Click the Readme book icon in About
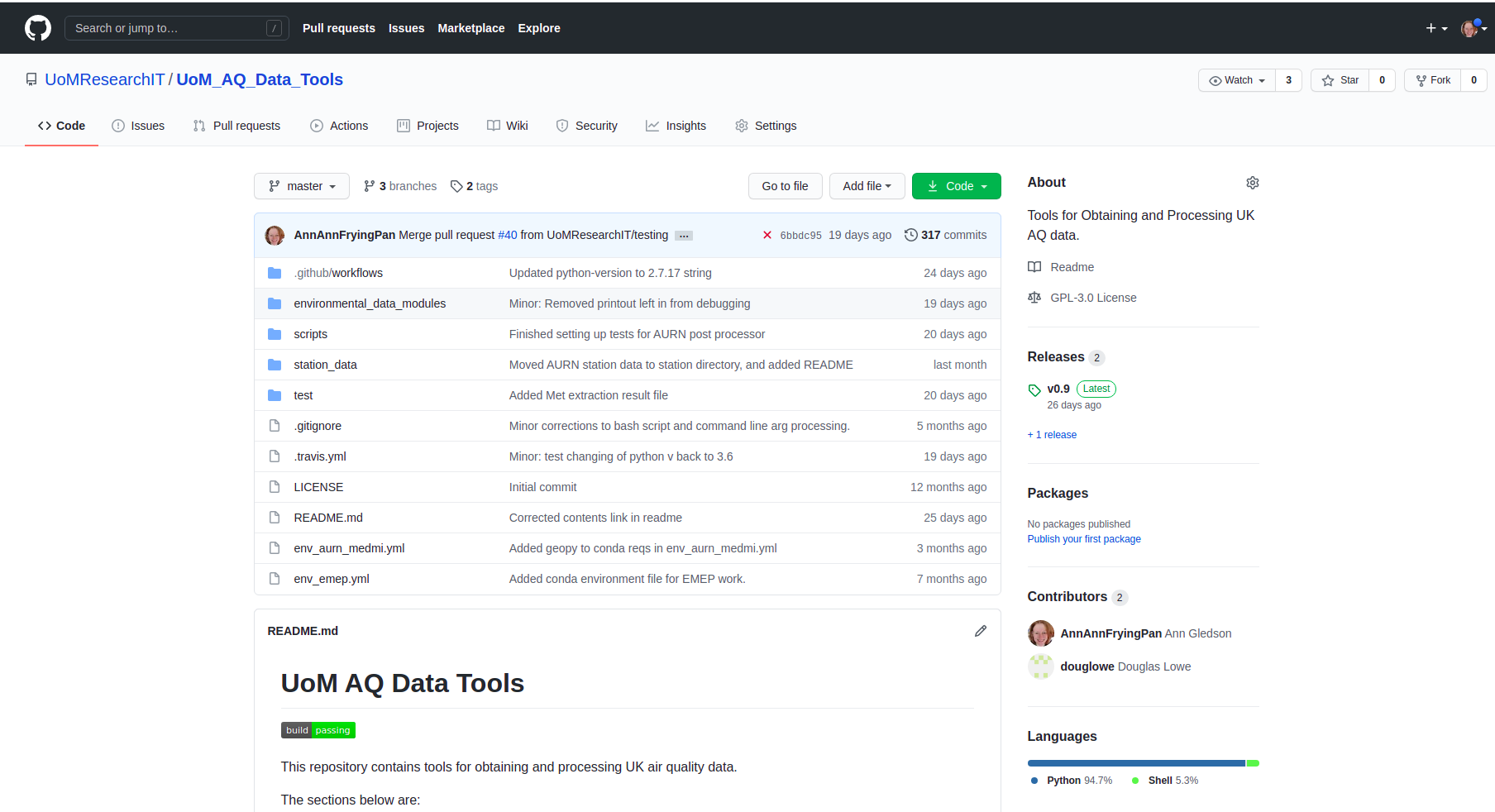The height and width of the screenshot is (812, 1495). point(1034,267)
